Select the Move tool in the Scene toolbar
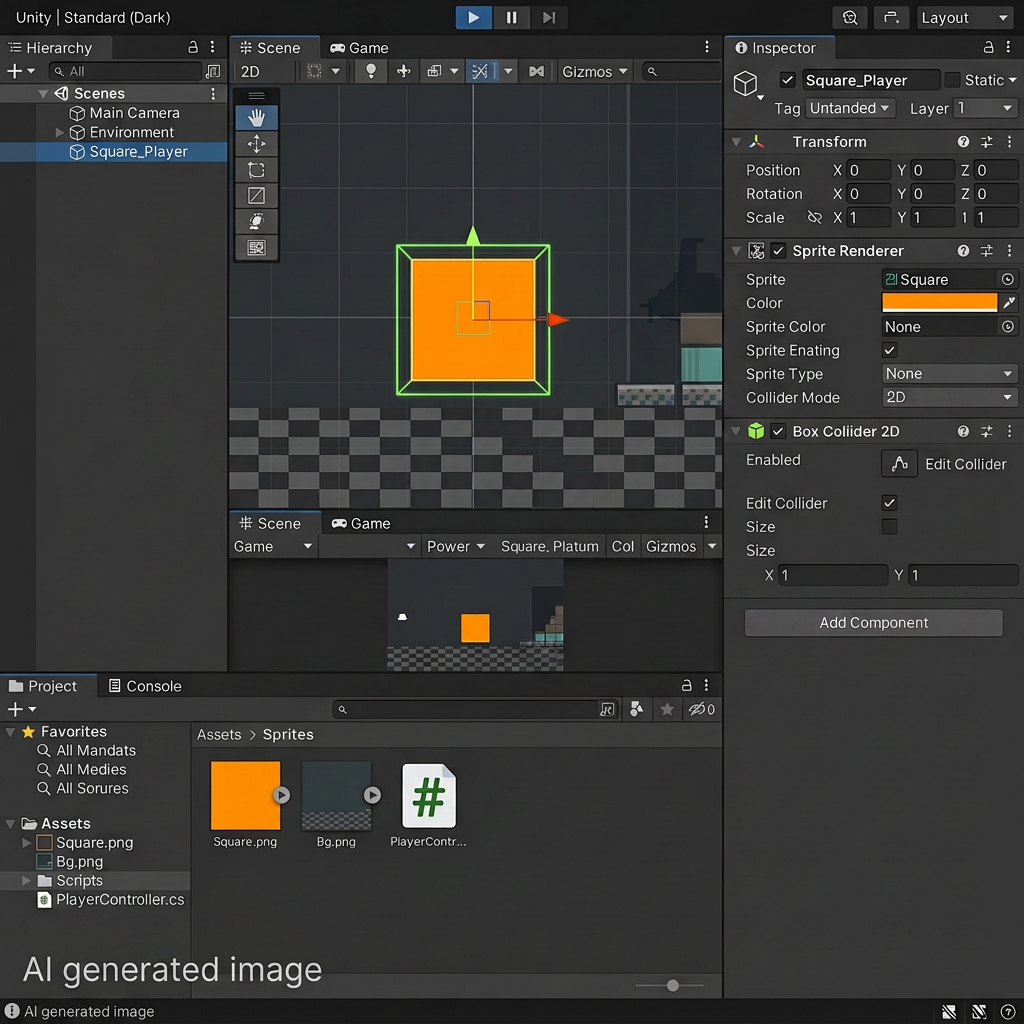The image size is (1024, 1024). pyautogui.click(x=256, y=144)
